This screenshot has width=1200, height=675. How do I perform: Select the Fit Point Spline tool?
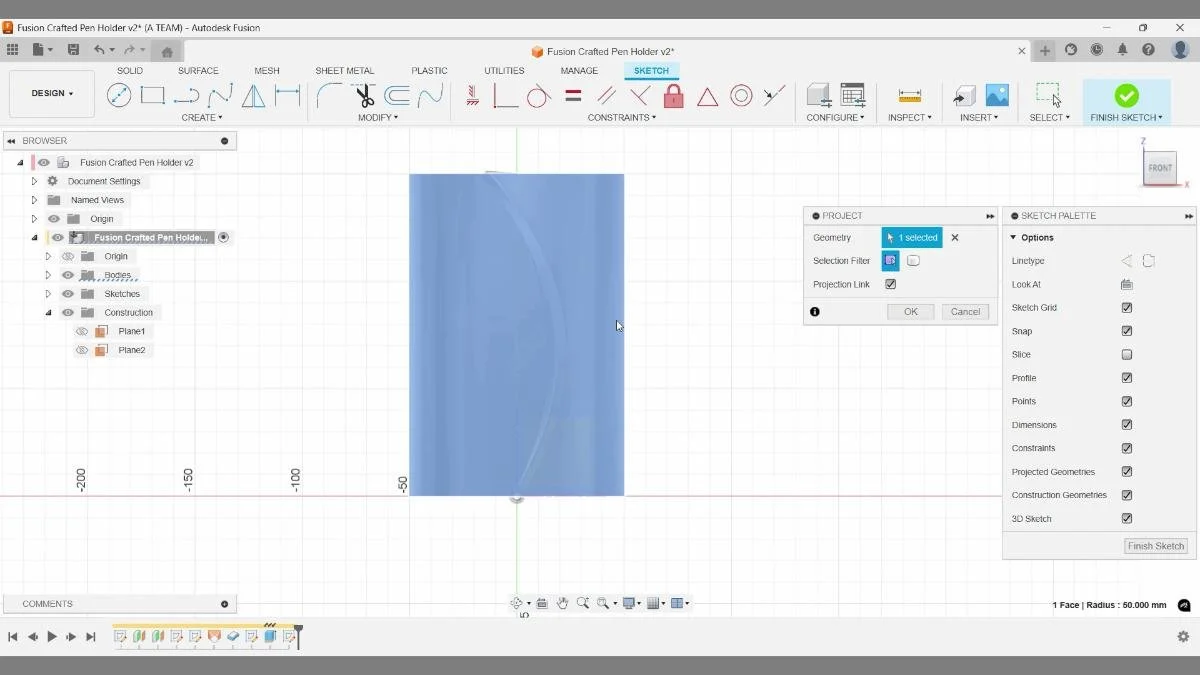coord(220,95)
